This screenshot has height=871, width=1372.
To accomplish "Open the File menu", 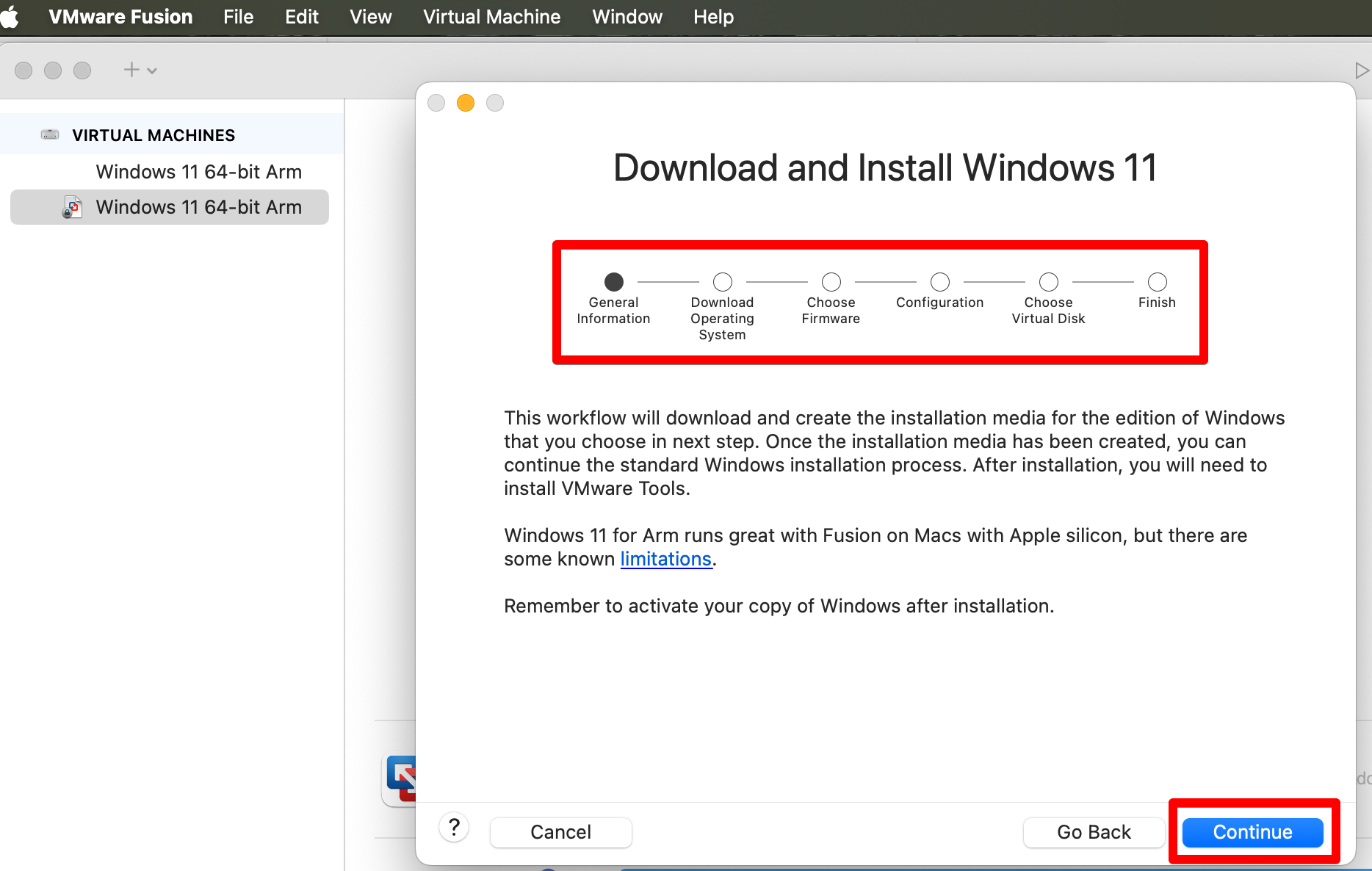I will pos(238,17).
